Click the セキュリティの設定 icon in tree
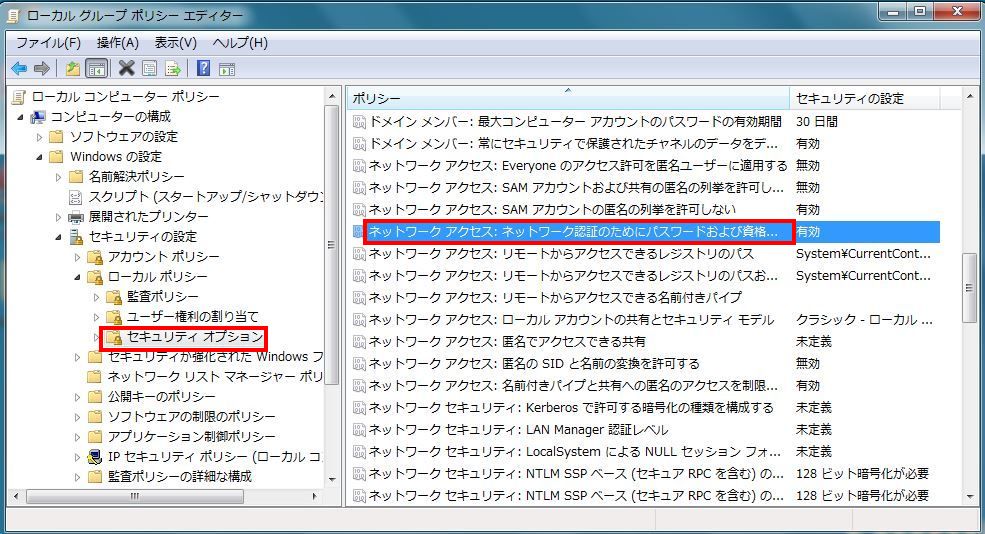The image size is (985, 534). point(76,237)
